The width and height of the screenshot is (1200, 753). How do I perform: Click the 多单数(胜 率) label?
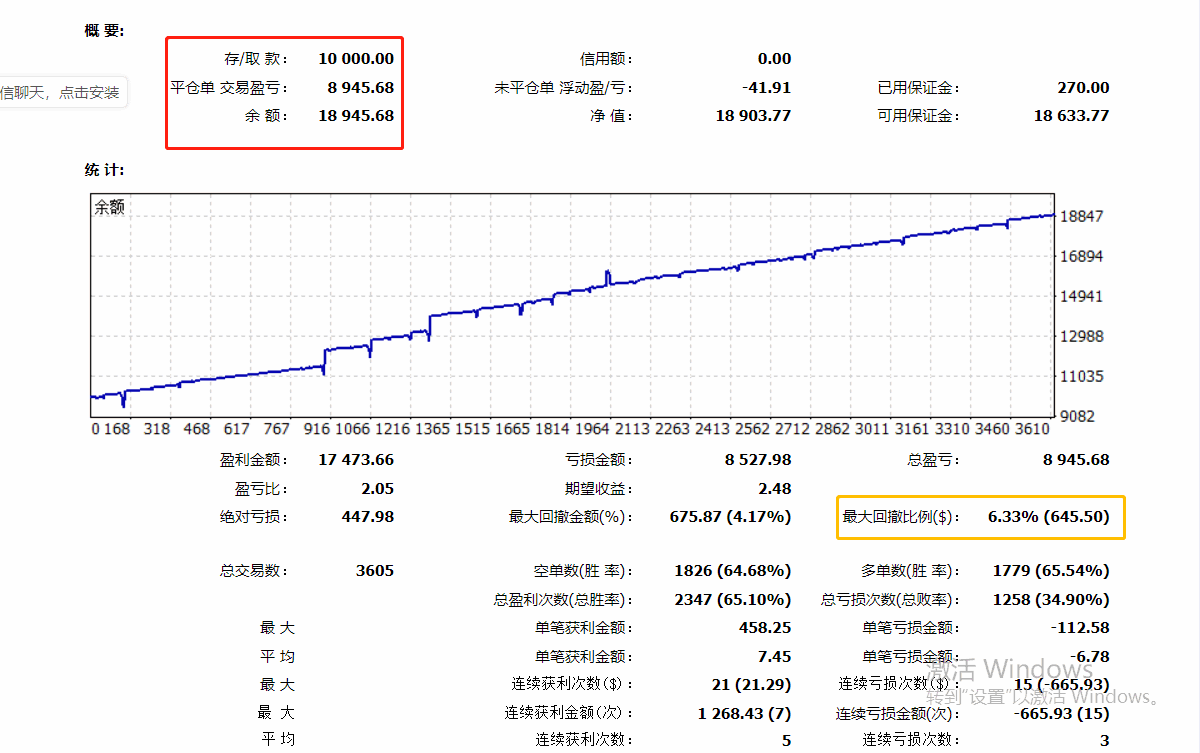click(x=910, y=571)
